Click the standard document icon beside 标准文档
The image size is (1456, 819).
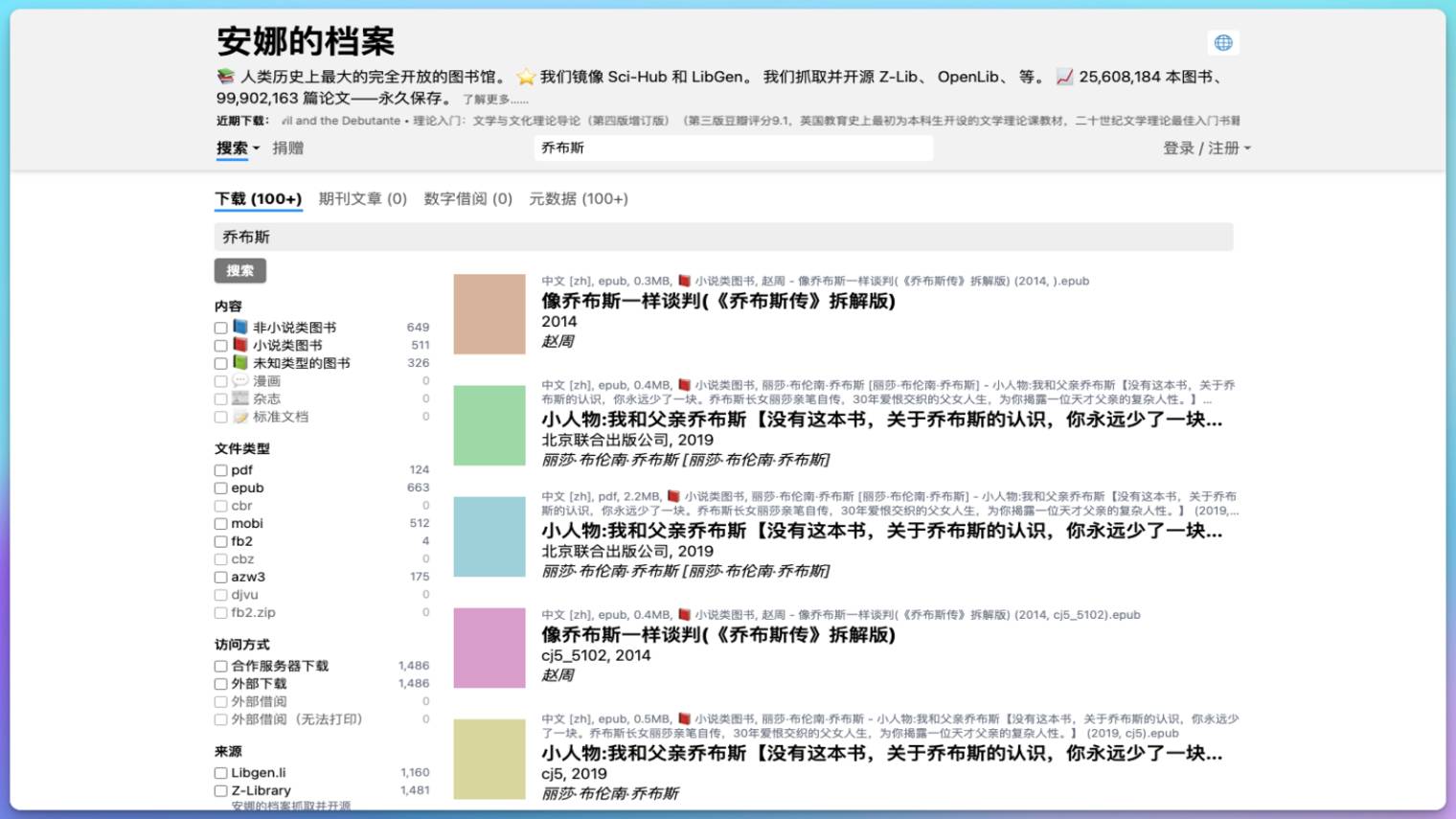click(x=240, y=417)
